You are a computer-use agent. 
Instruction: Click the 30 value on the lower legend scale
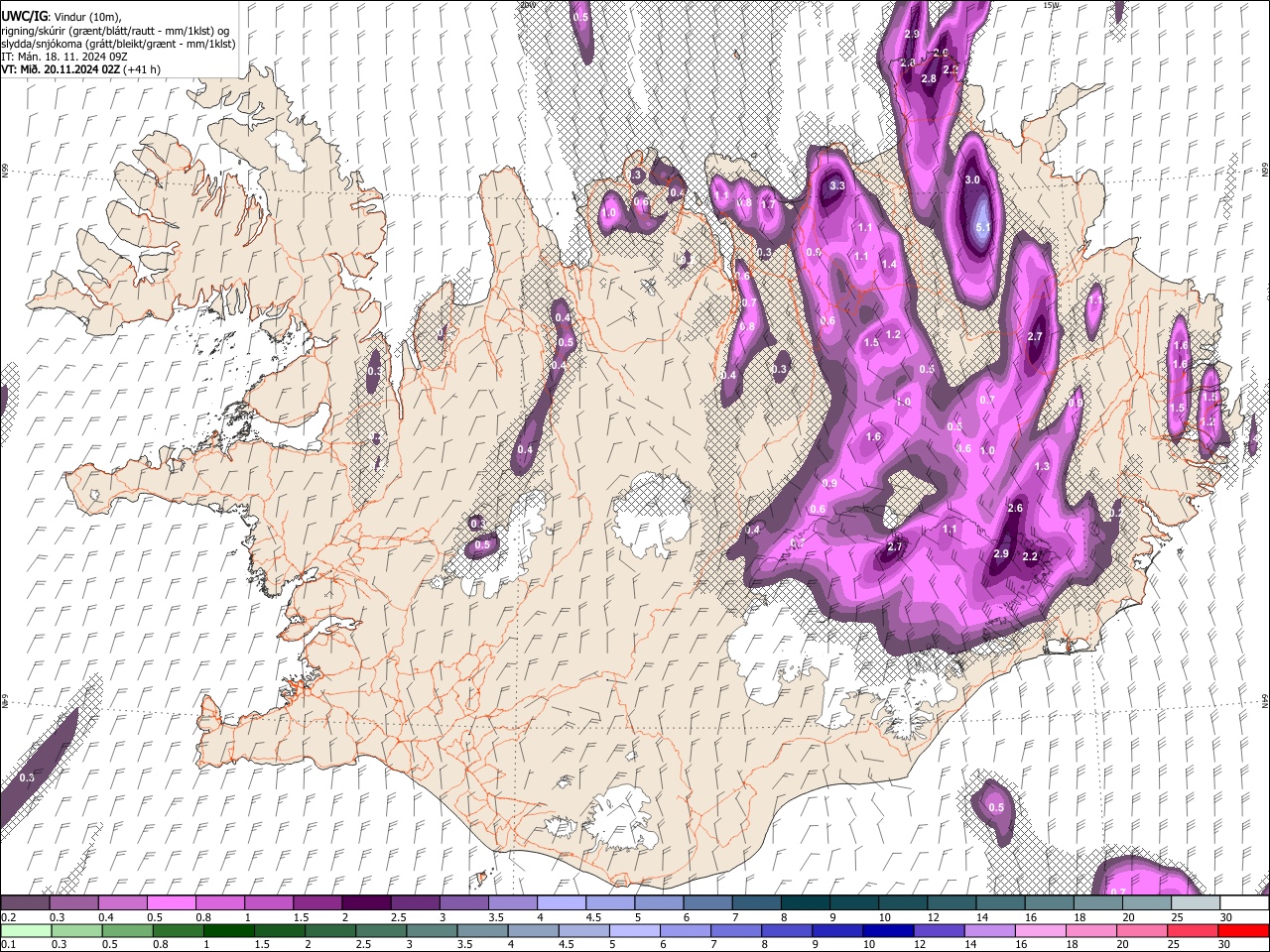(x=1225, y=945)
